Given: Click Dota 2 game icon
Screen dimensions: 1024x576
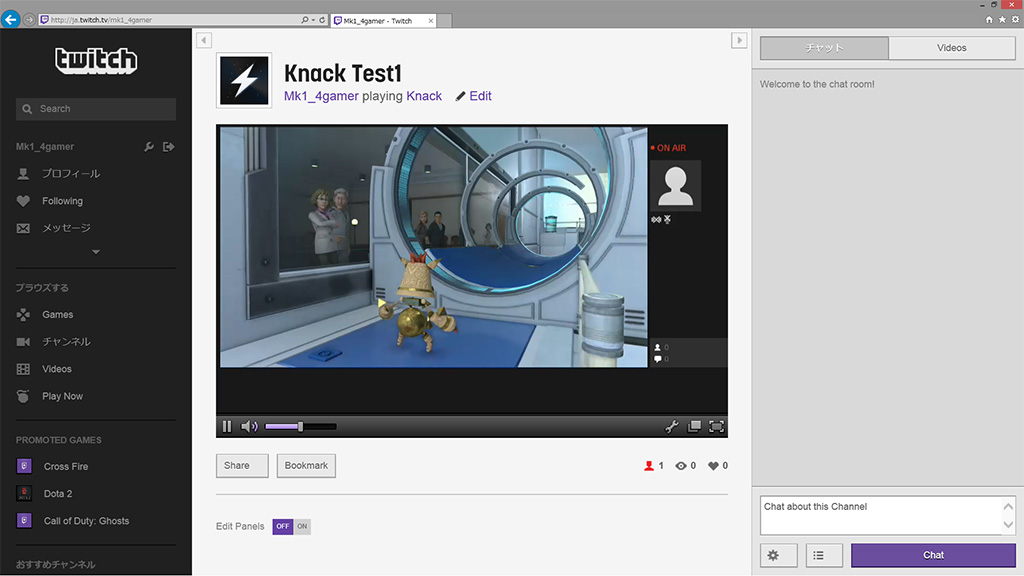Looking at the screenshot, I should pos(24,494).
